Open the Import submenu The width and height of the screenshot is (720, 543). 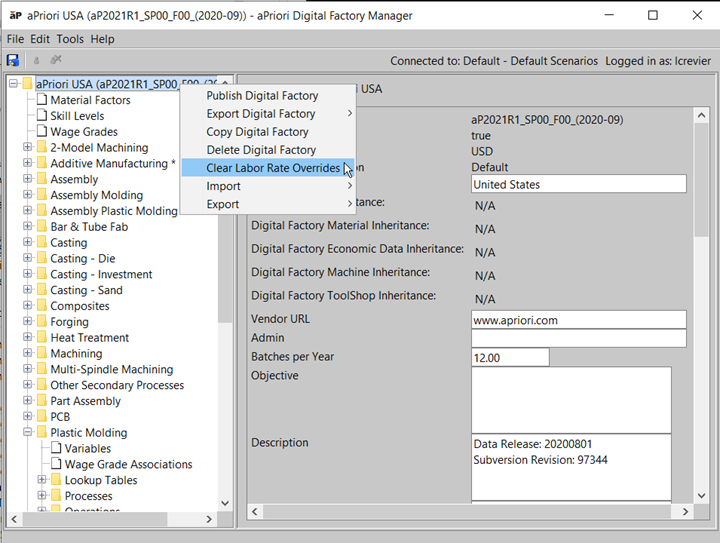[268, 186]
